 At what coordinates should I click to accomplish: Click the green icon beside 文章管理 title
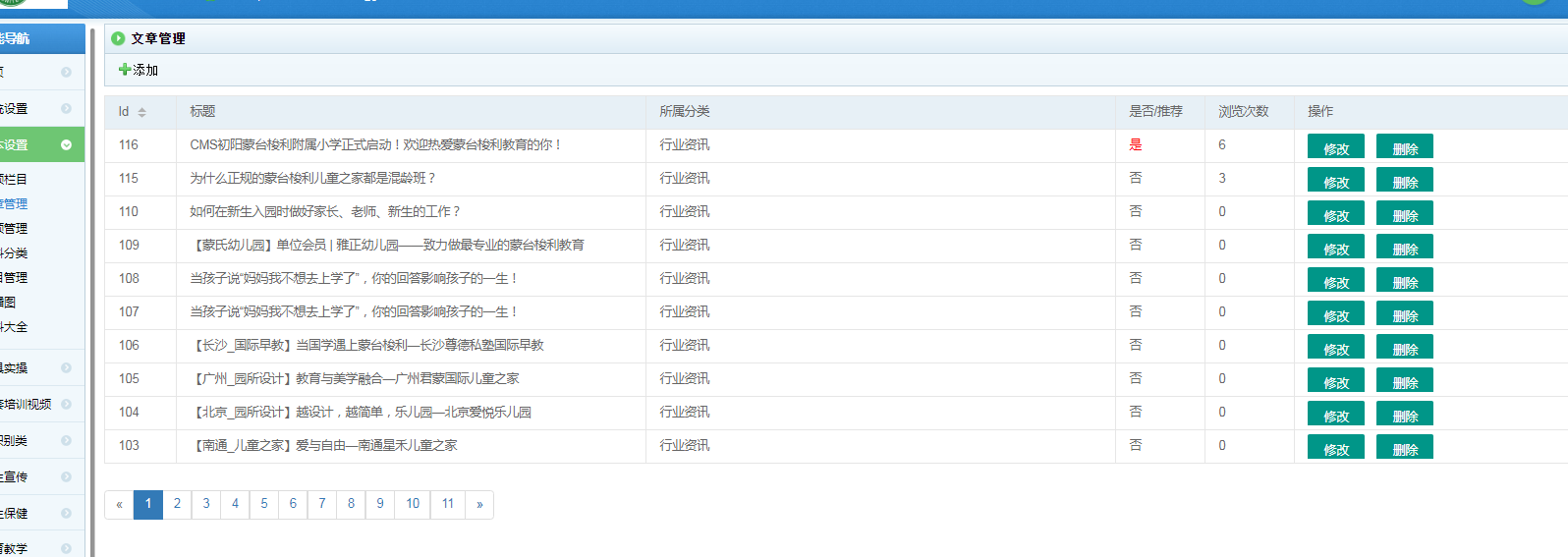(118, 38)
